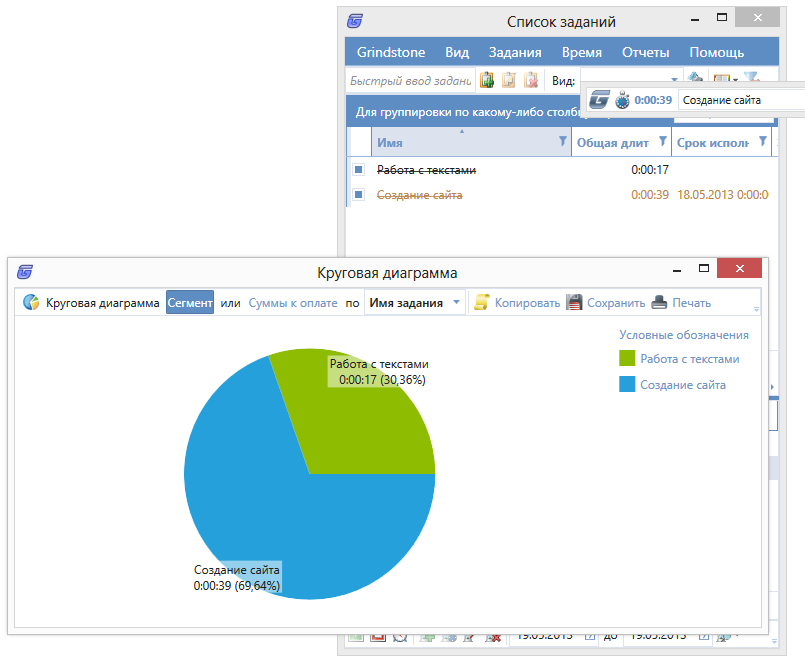Click the Сохранить floppy disk icon
805x662 pixels.
(574, 302)
